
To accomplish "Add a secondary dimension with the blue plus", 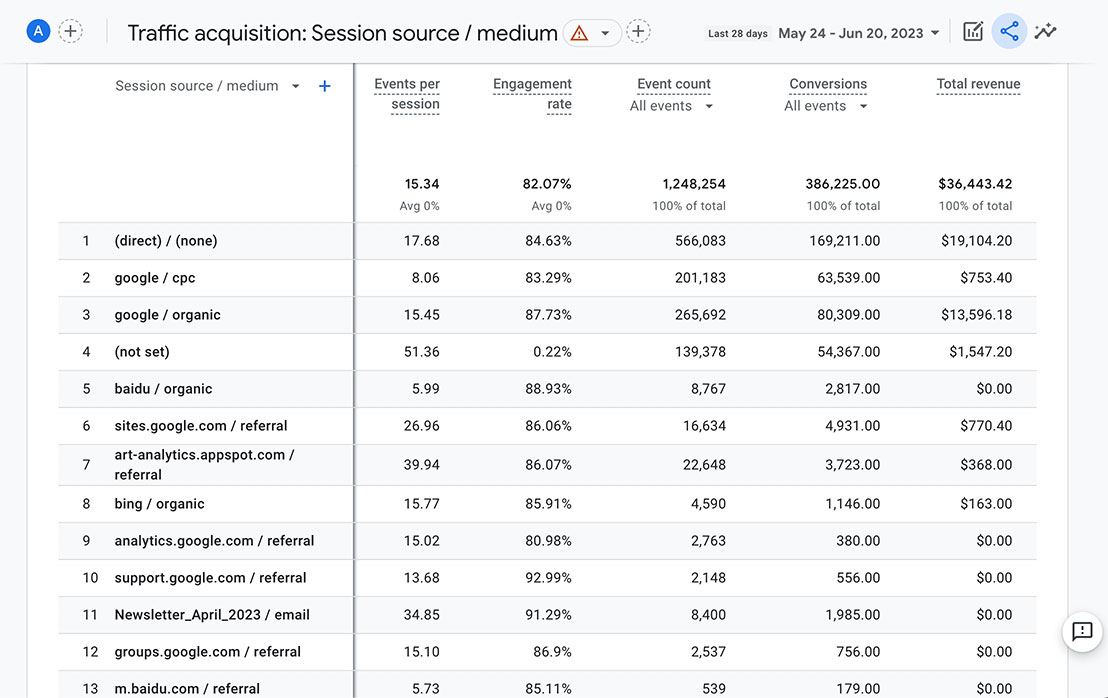I will pyautogui.click(x=324, y=86).
